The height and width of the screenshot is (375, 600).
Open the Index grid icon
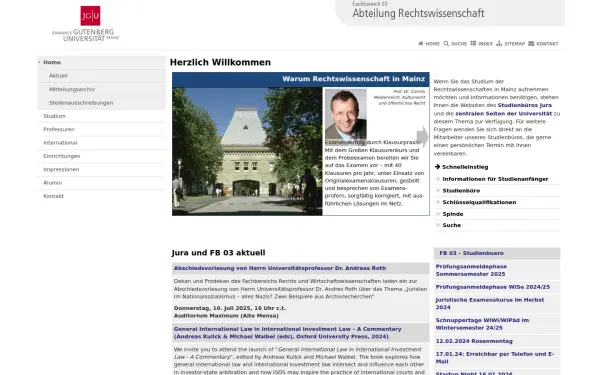pyautogui.click(x=473, y=44)
